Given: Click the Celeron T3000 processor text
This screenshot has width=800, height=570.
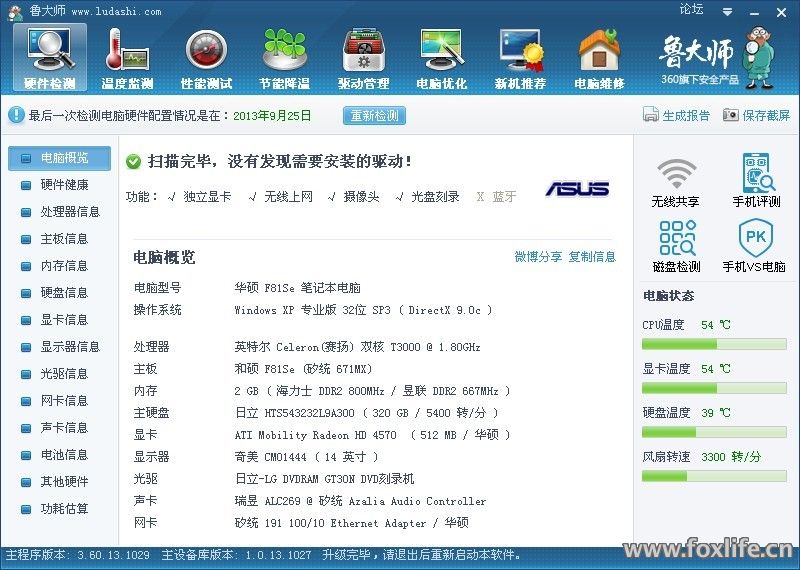Looking at the screenshot, I should 357,347.
